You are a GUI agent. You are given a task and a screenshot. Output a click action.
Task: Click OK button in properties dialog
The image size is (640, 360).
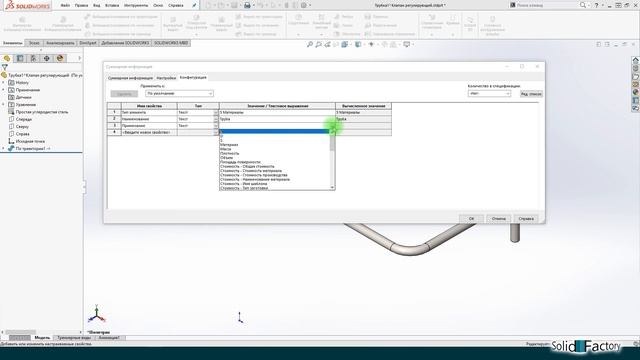471,219
